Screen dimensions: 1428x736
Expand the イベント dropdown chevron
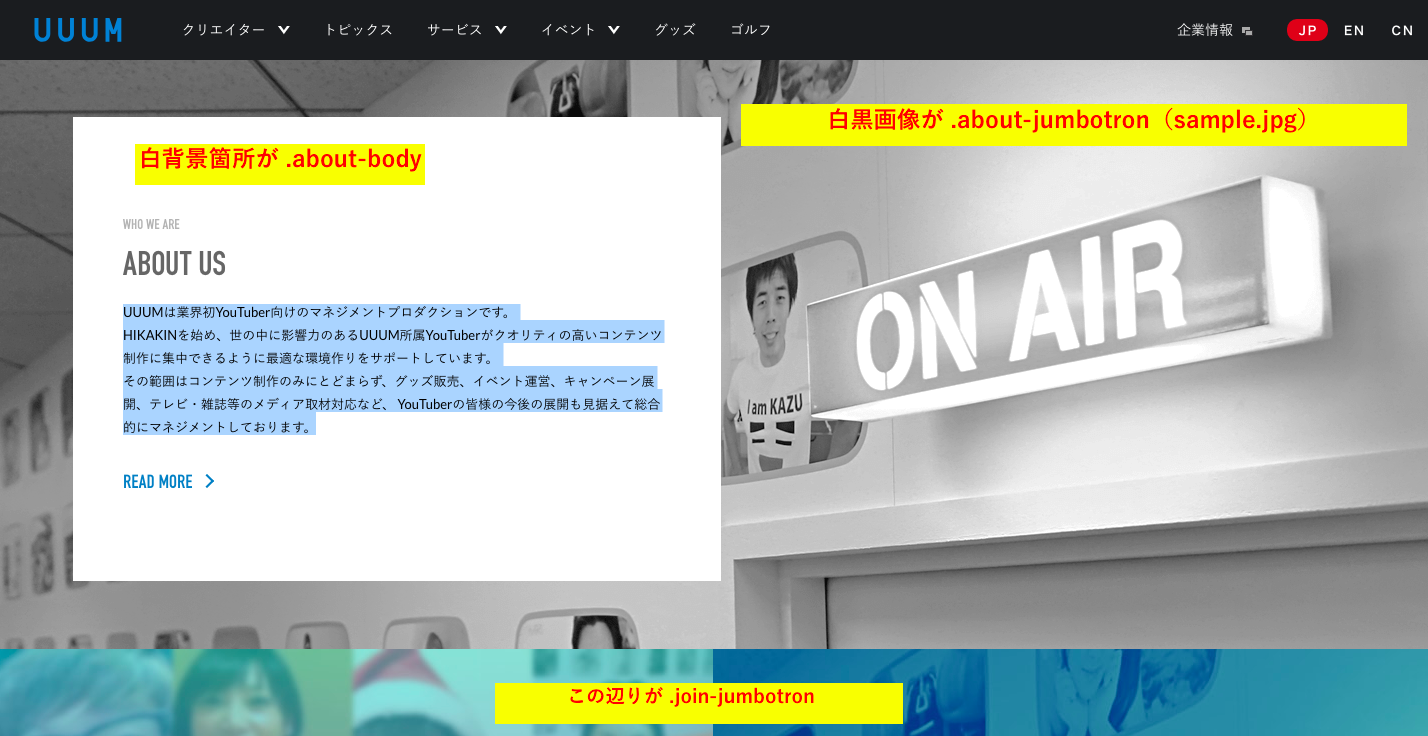point(613,30)
